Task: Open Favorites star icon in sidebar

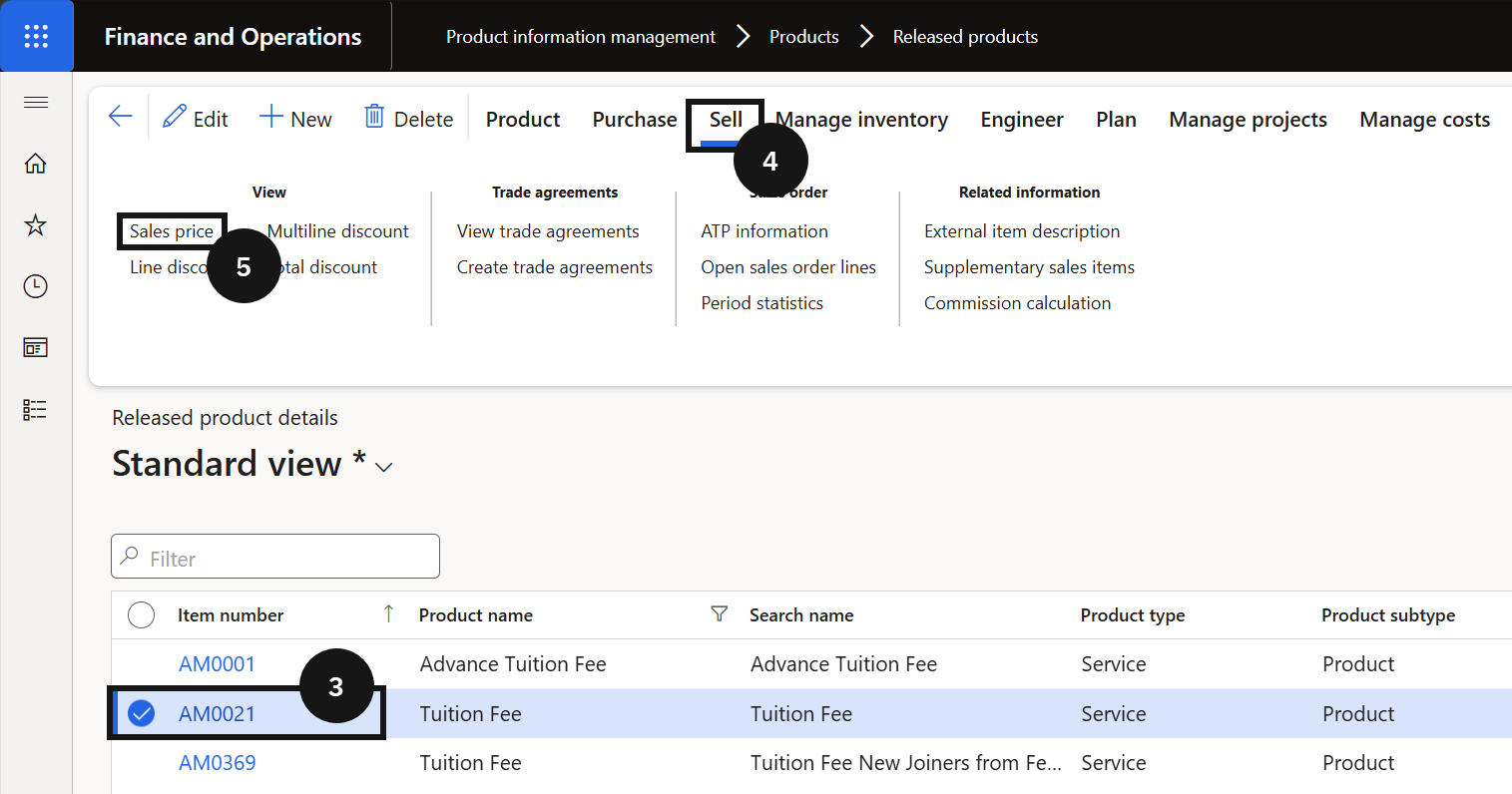Action: point(36,225)
